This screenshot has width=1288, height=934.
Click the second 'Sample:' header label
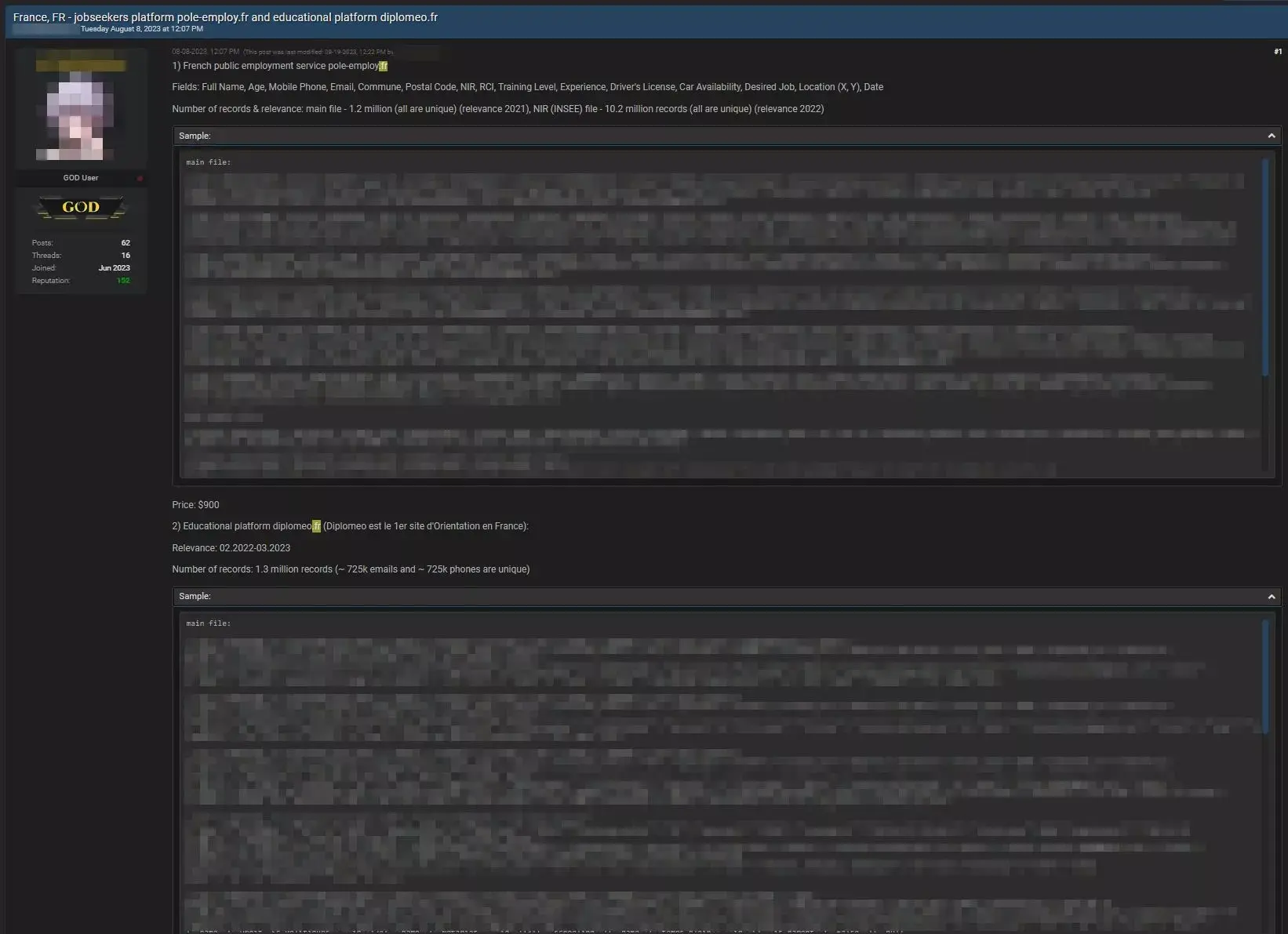[x=195, y=597]
